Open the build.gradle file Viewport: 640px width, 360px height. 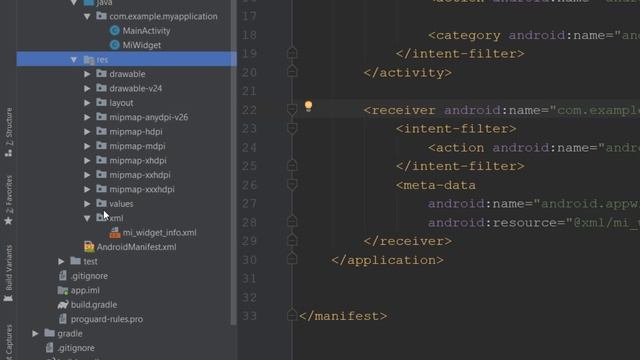94,304
